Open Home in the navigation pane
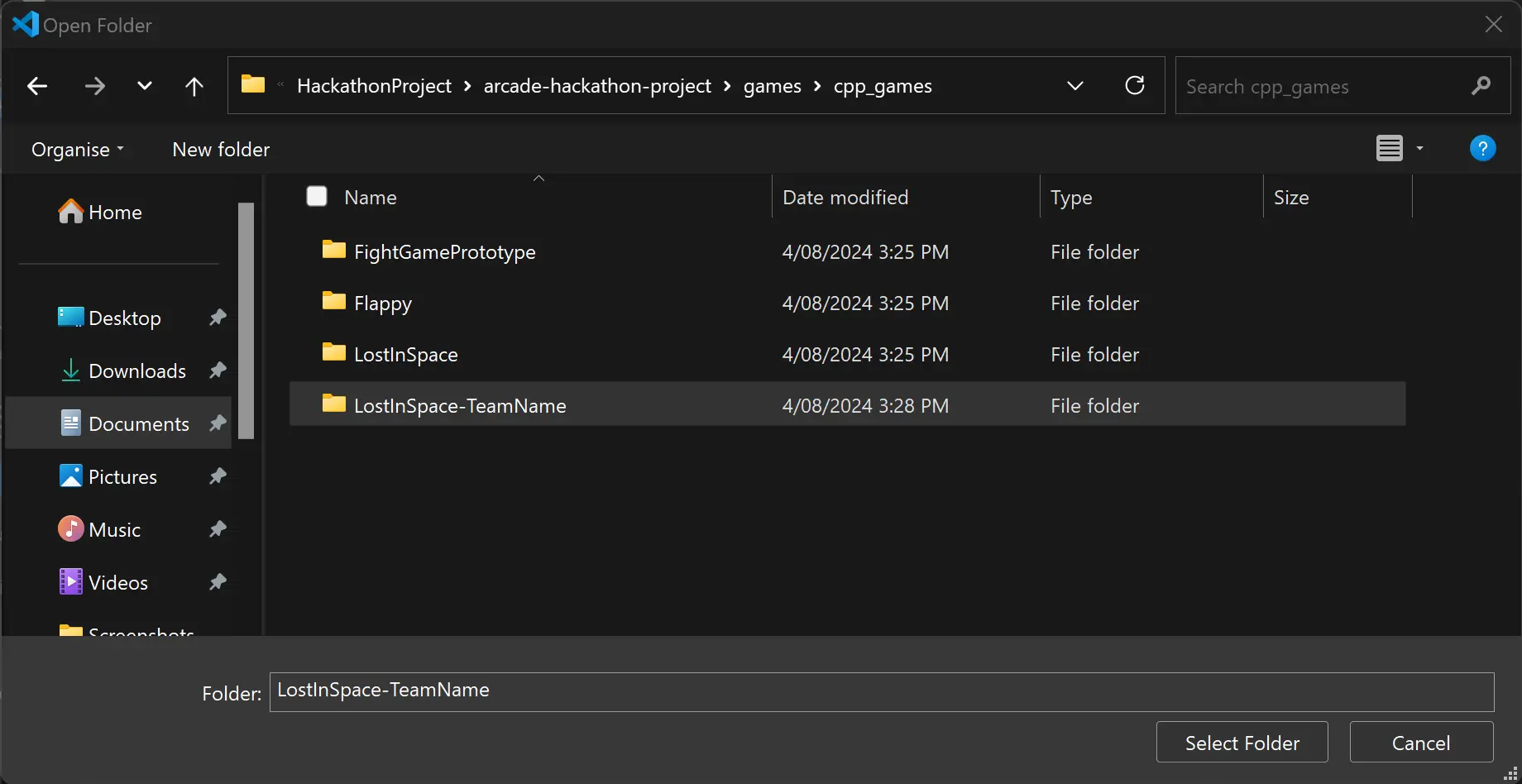Viewport: 1522px width, 784px height. (100, 213)
